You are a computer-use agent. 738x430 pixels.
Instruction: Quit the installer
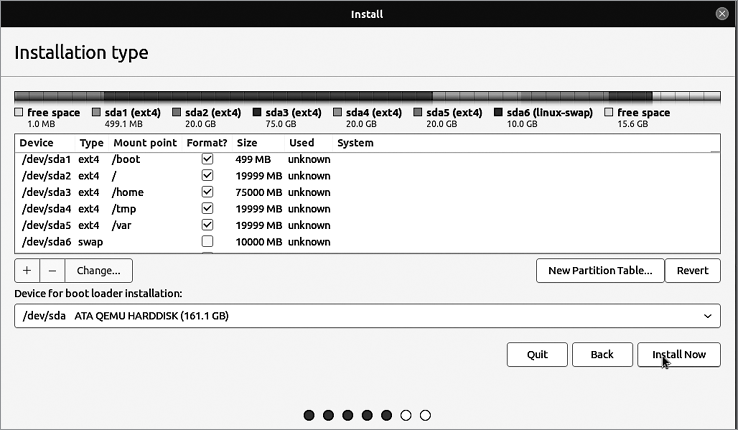pyautogui.click(x=537, y=355)
